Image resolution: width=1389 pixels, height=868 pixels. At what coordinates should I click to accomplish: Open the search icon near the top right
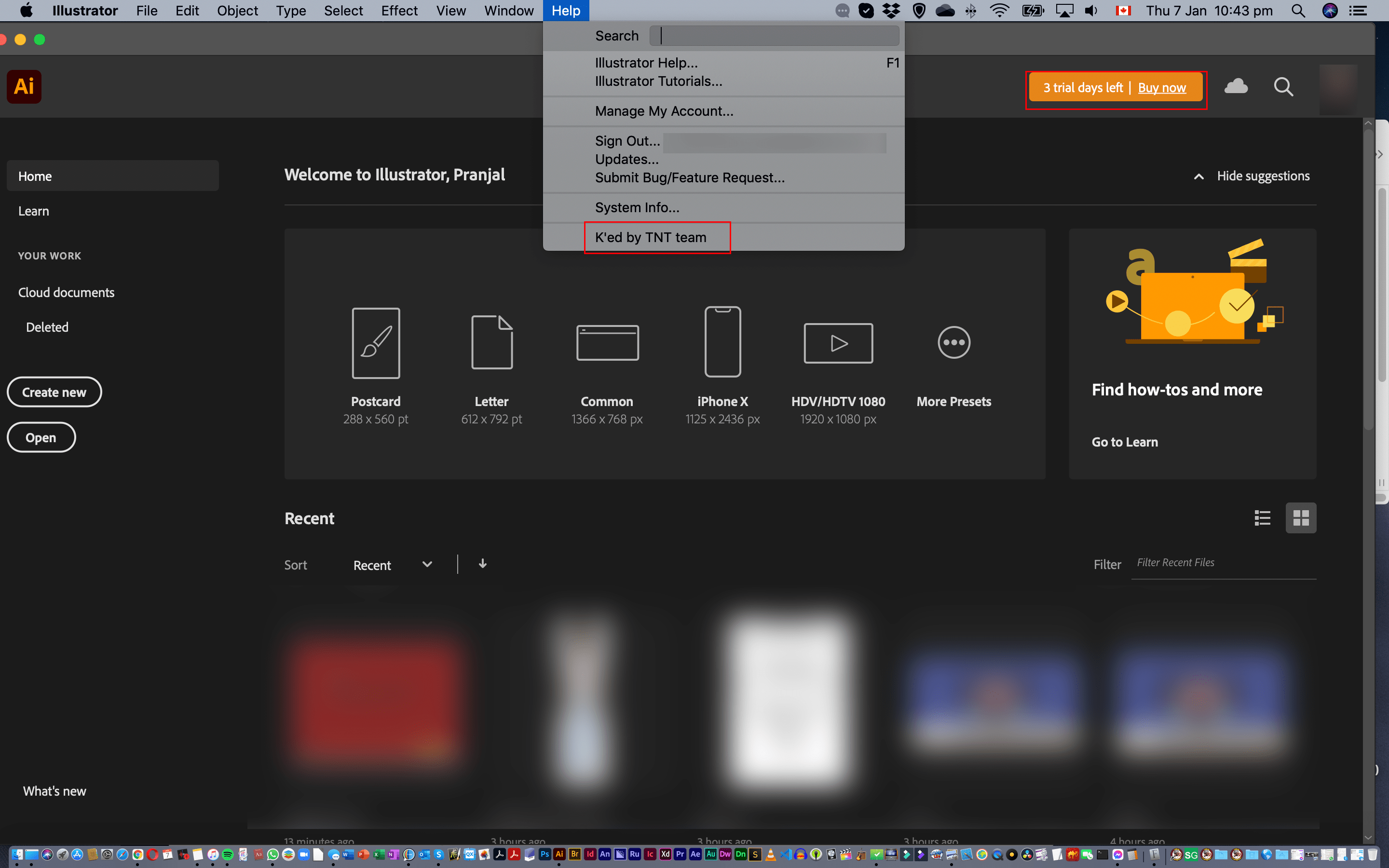[x=1284, y=87]
